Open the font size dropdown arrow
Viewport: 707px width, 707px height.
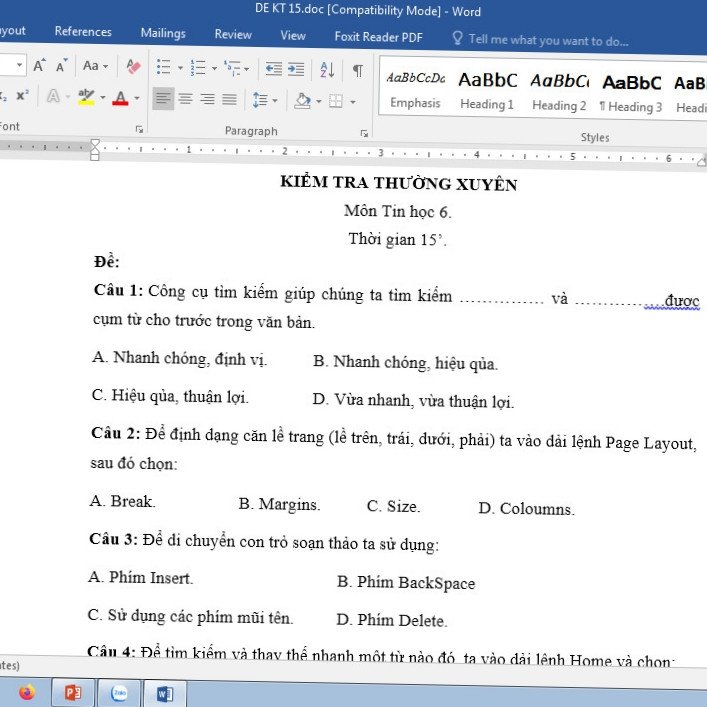(19, 65)
